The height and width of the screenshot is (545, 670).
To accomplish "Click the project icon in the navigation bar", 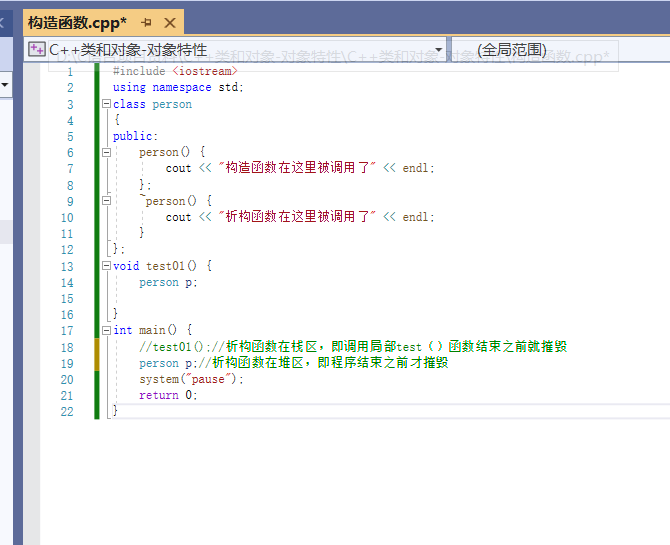I will (36, 50).
